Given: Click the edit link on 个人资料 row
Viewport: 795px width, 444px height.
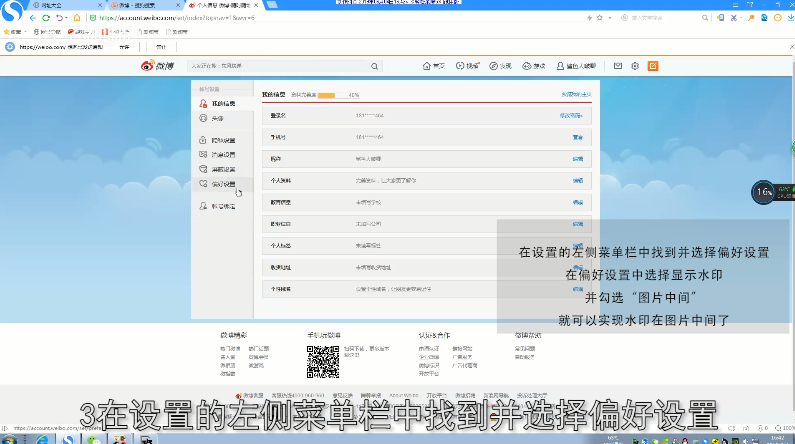Looking at the screenshot, I should tap(577, 180).
